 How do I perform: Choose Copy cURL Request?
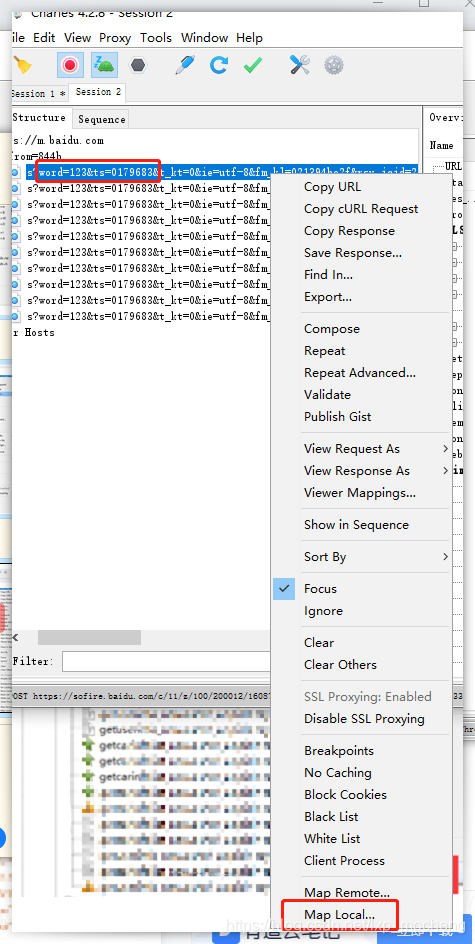coord(361,209)
